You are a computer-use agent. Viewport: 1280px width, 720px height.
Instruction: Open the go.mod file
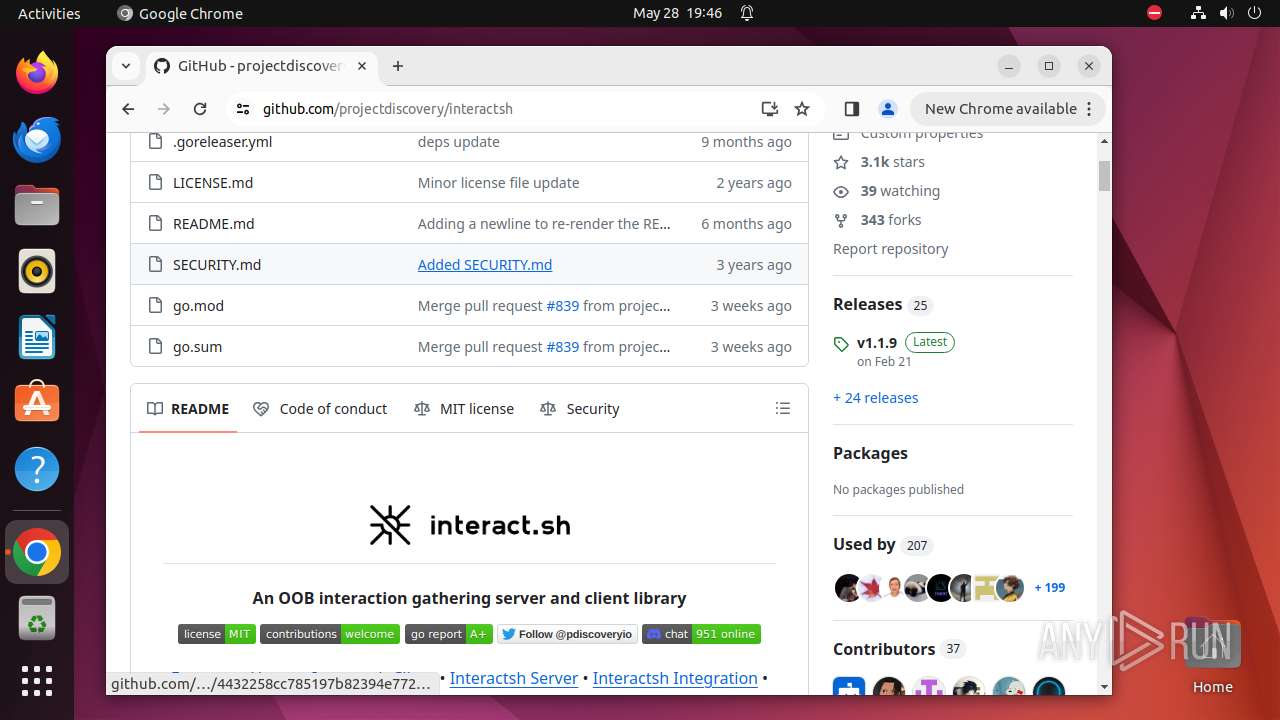[198, 306]
